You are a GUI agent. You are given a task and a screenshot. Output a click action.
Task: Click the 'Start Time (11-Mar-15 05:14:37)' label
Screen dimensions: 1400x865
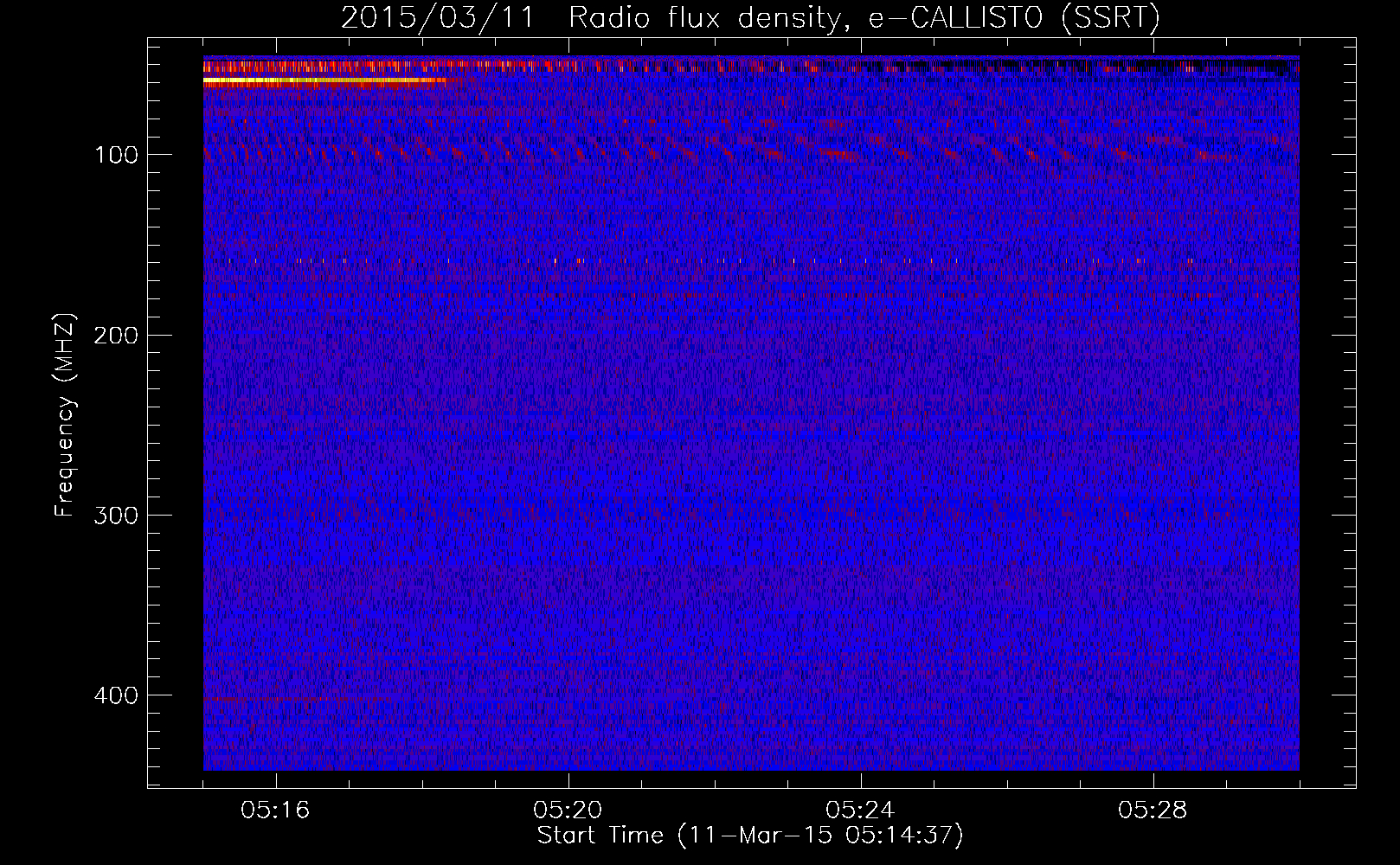pos(750,836)
